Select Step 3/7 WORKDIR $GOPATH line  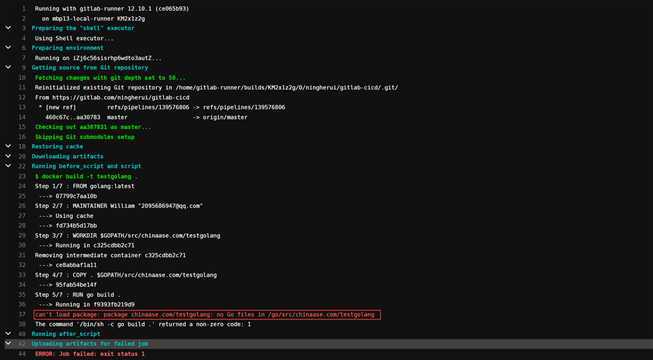(127, 235)
